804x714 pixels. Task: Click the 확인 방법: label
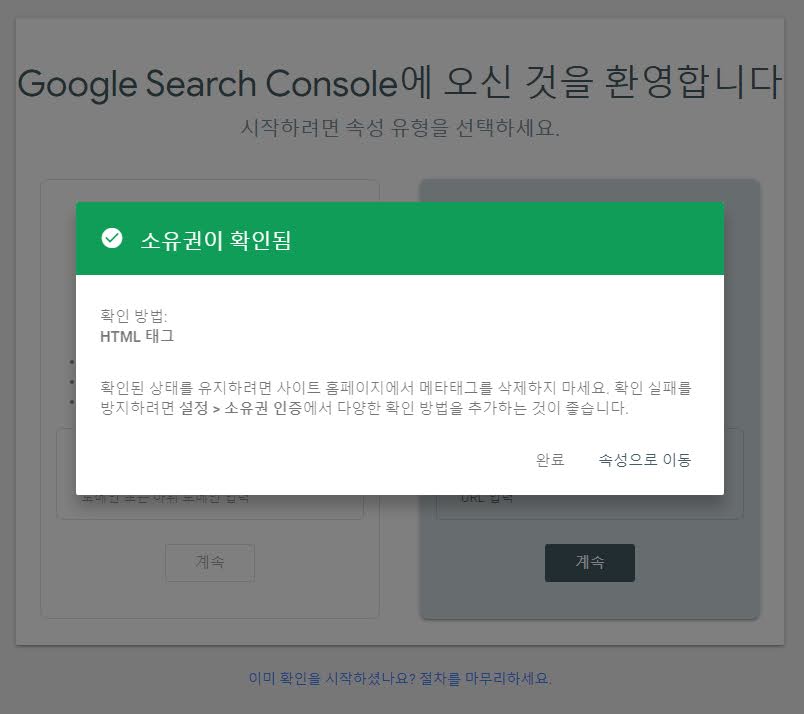point(133,315)
